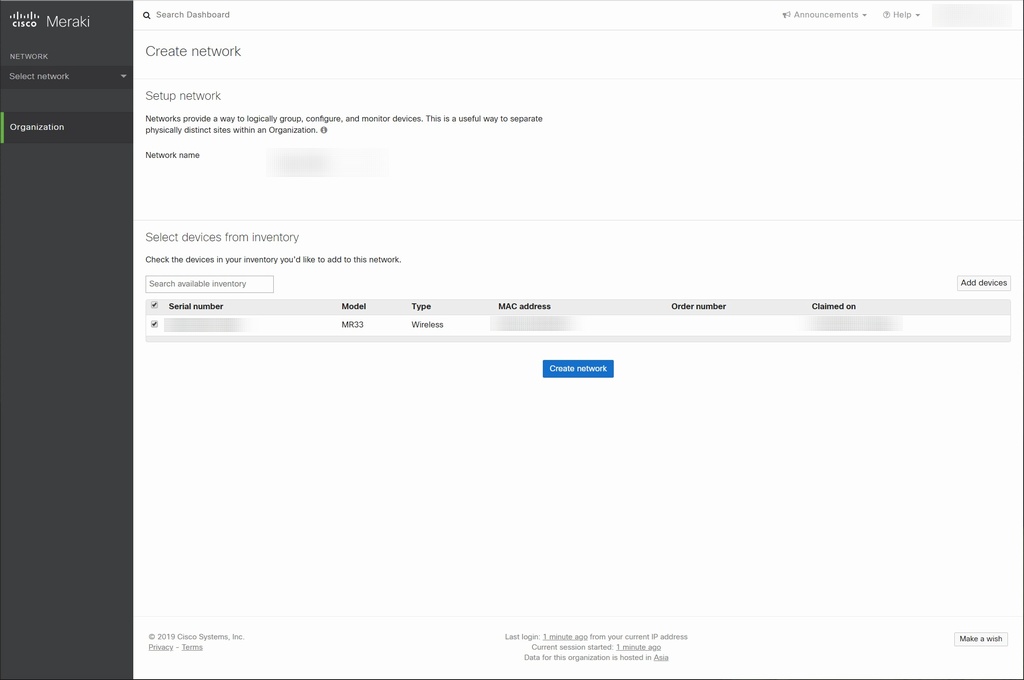Click the last login '1 minute ago' link
Viewport: 1024px width, 680px height.
click(565, 637)
